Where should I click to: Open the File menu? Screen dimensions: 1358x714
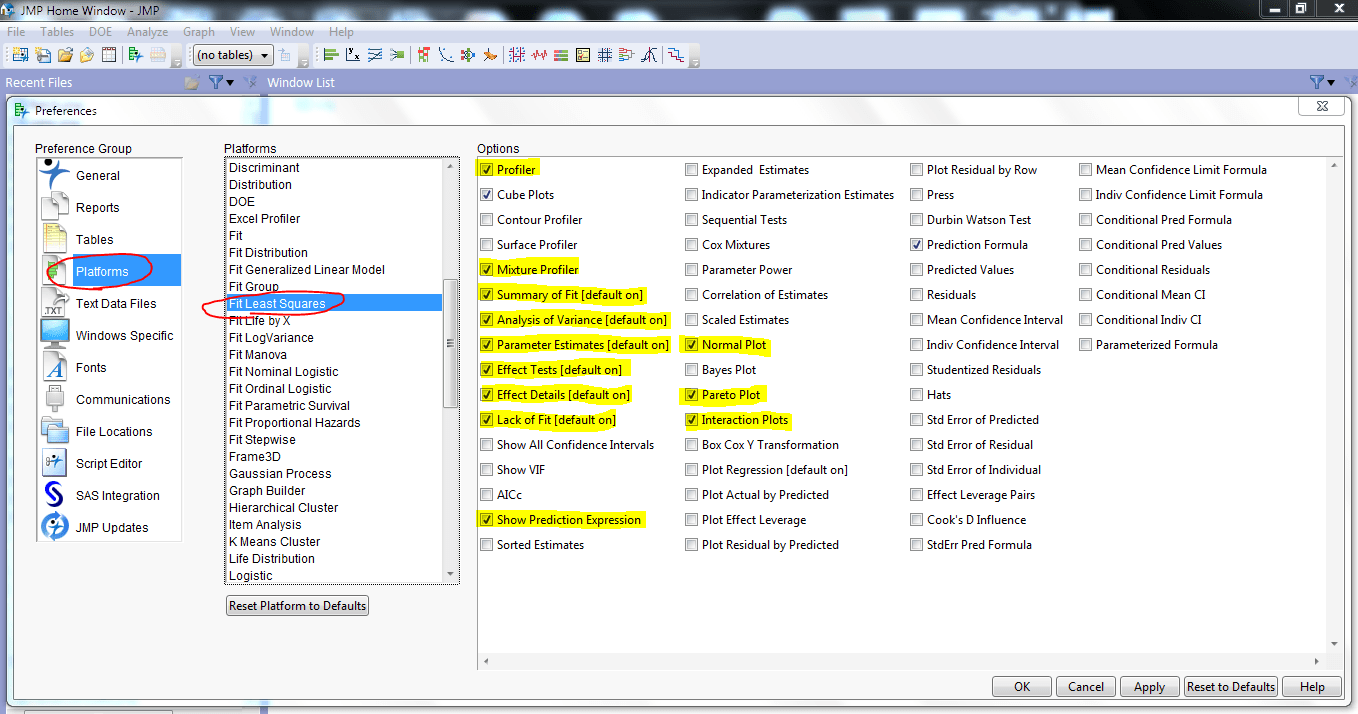coord(16,32)
